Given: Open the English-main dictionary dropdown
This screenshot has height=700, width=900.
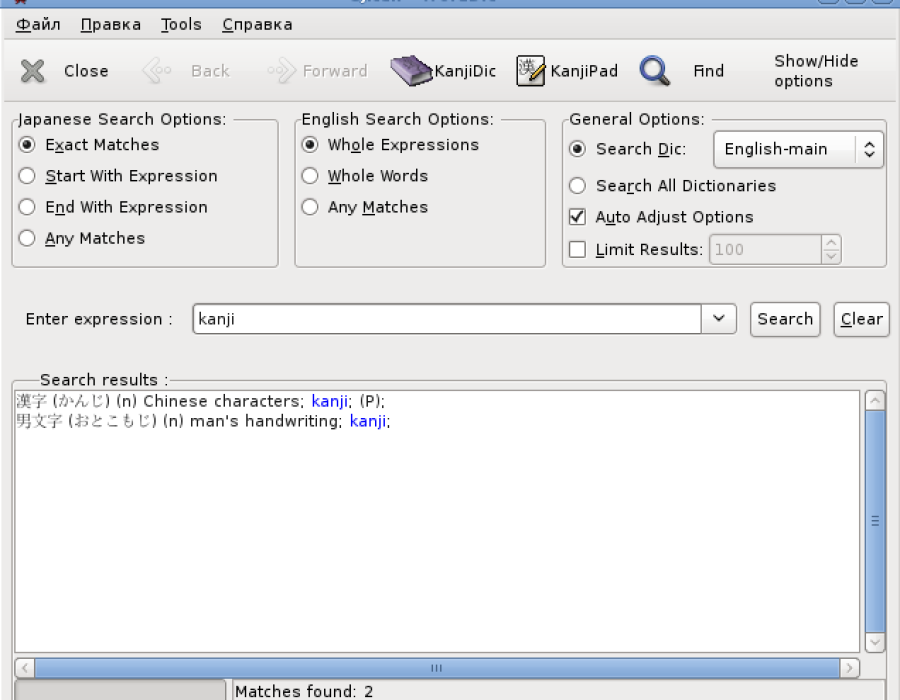Looking at the screenshot, I should [x=798, y=149].
